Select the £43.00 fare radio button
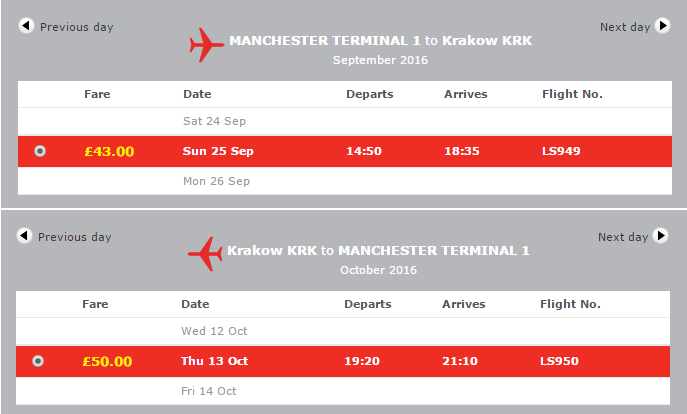Image resolution: width=687 pixels, height=414 pixels. point(40,151)
